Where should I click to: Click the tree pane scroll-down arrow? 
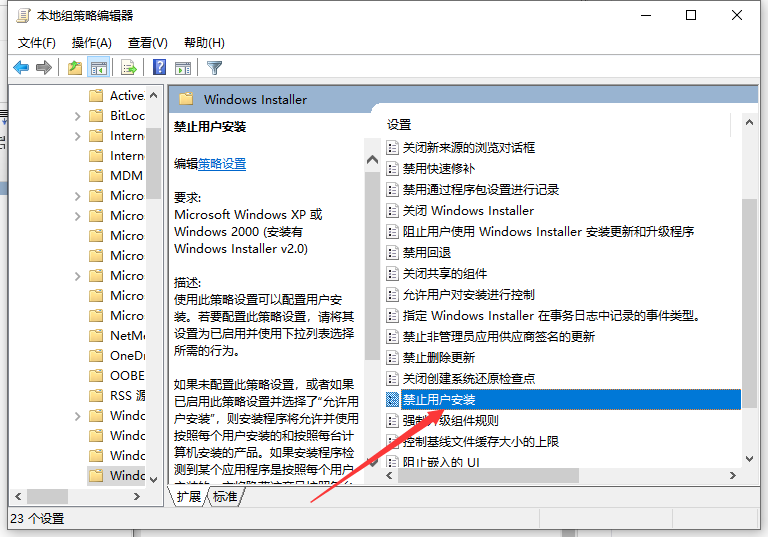(x=154, y=477)
